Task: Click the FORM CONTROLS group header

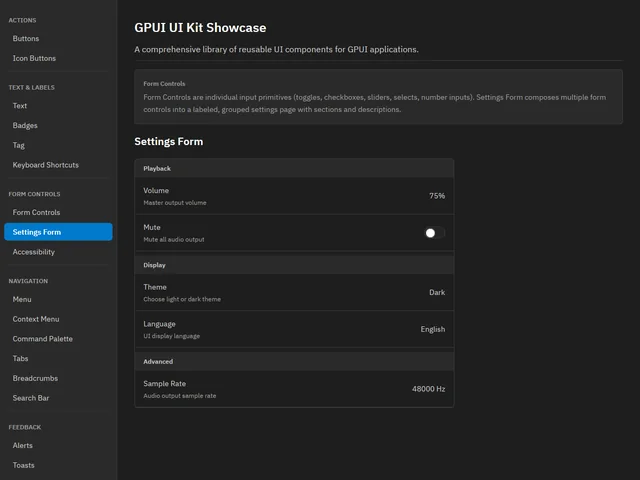Action: 34,194
